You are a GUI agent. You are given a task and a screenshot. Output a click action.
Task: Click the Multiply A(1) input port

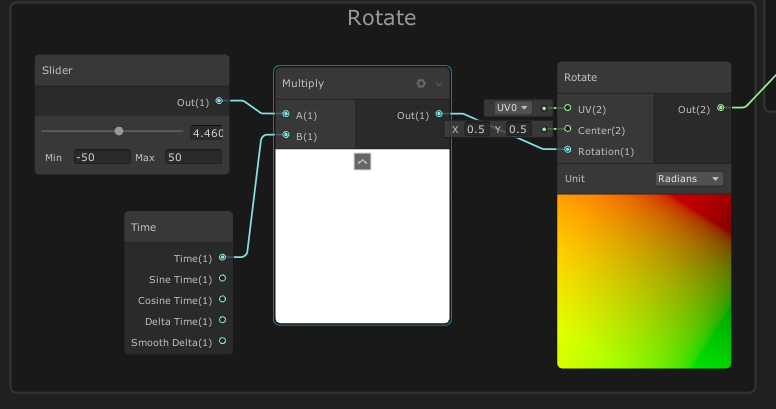[286, 114]
